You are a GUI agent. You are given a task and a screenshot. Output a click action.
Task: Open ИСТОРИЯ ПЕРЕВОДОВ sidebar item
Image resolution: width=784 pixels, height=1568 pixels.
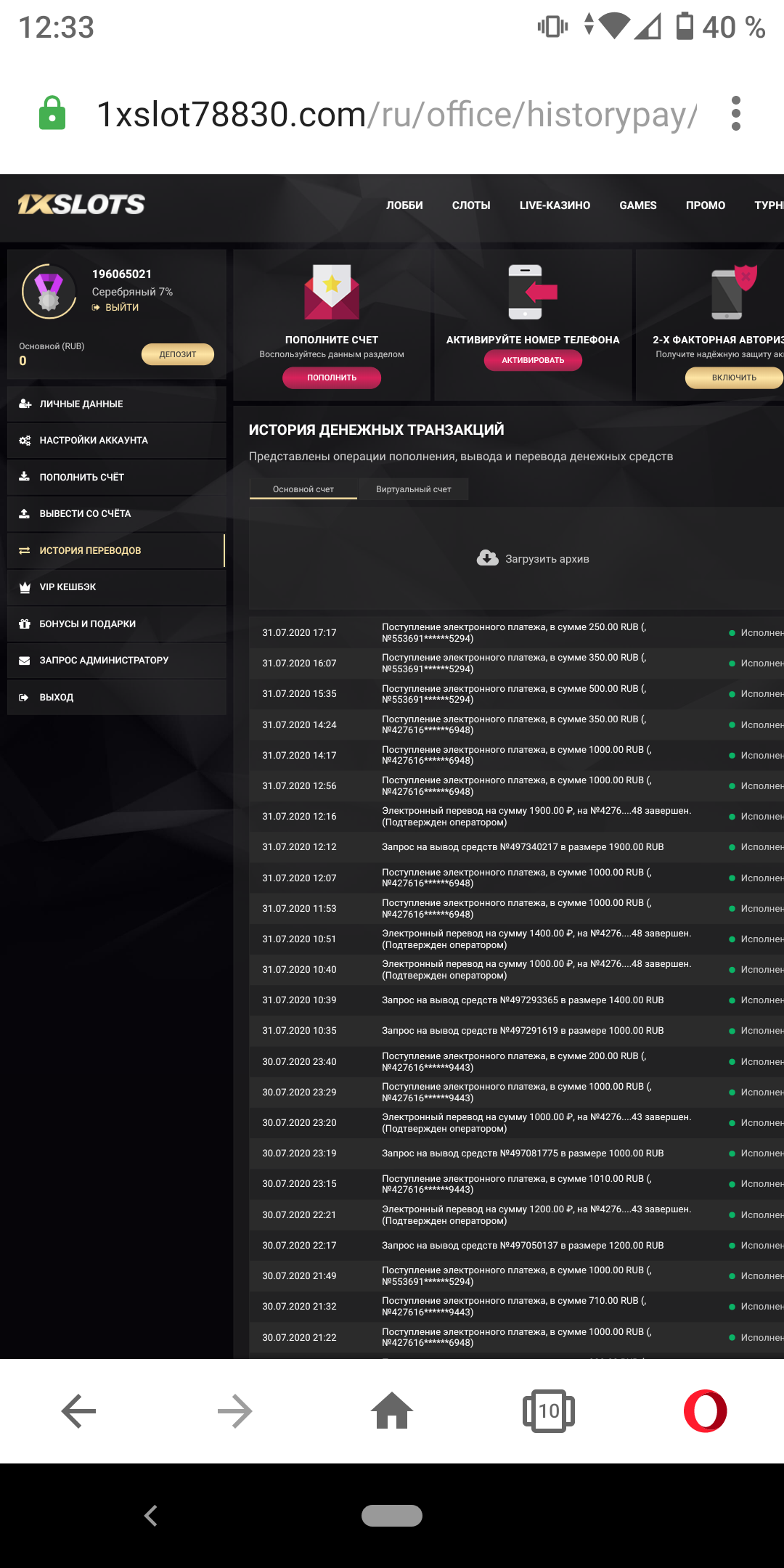pos(116,550)
